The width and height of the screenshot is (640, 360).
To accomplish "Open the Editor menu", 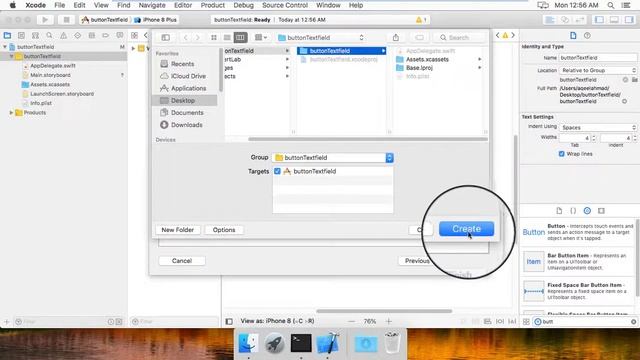I will pyautogui.click(x=183, y=5).
